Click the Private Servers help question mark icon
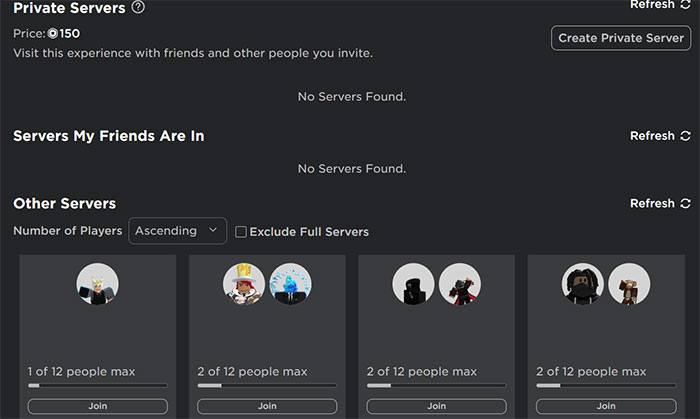 tap(138, 8)
